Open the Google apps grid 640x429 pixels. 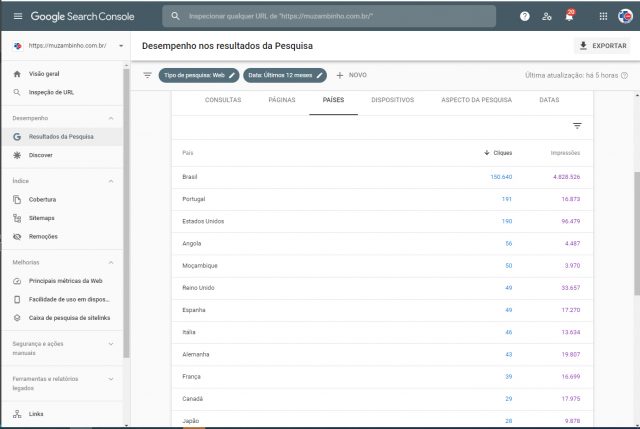coord(602,16)
